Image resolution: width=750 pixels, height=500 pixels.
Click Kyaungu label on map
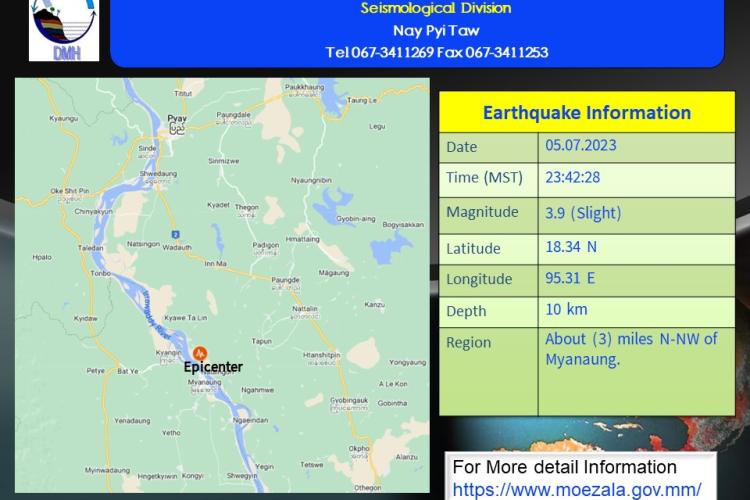(x=64, y=118)
